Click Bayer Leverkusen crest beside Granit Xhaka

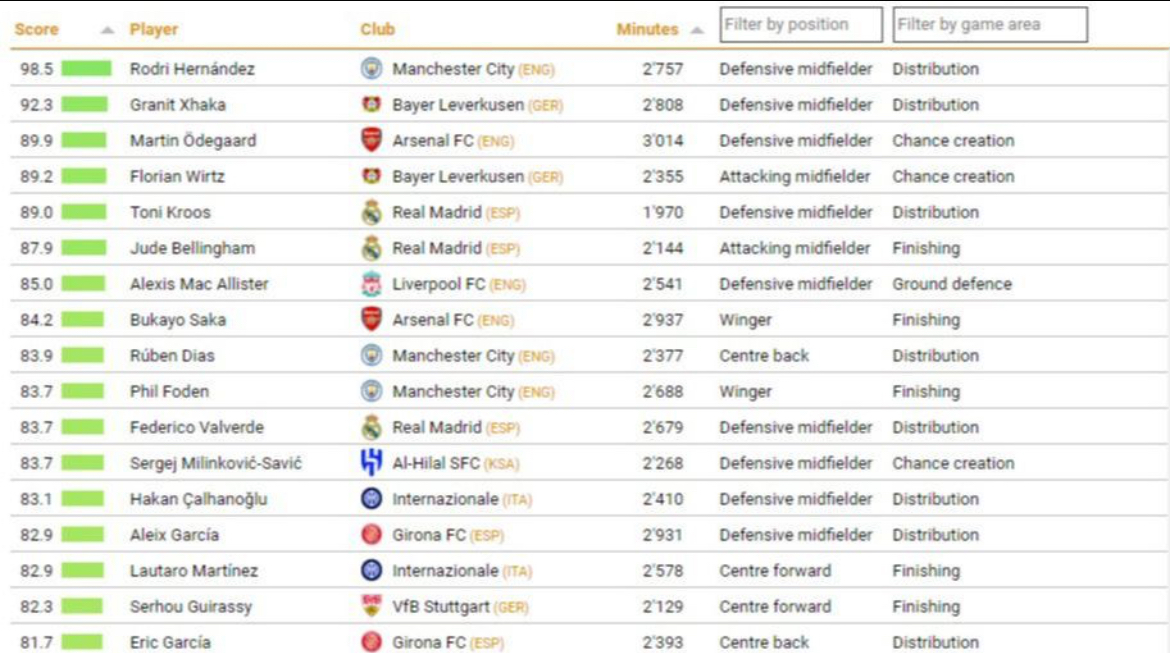pyautogui.click(x=371, y=105)
